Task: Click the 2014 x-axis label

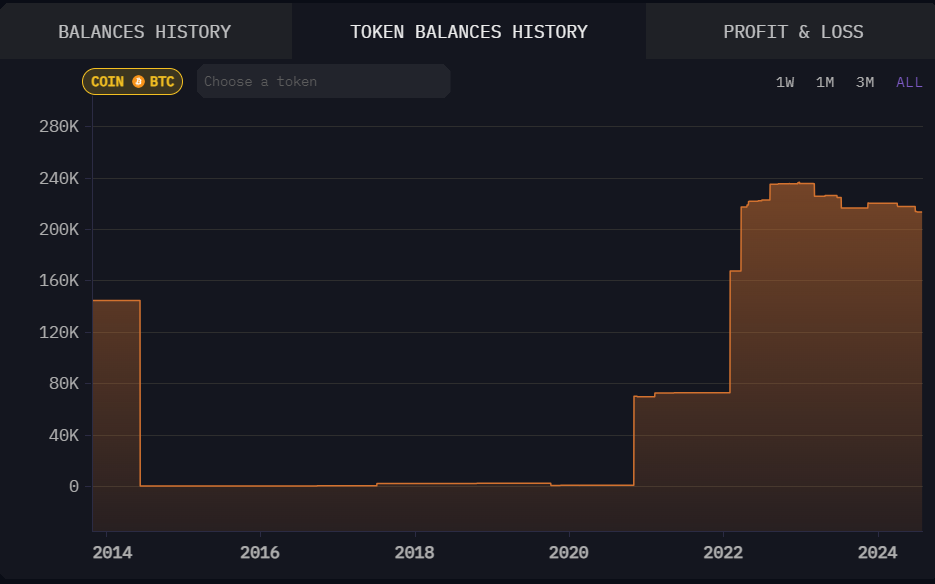Action: [x=112, y=553]
